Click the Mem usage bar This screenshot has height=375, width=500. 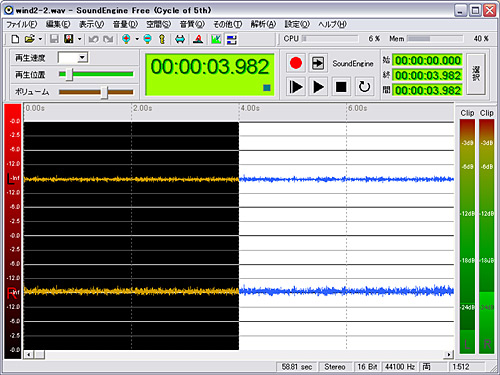tap(435, 39)
